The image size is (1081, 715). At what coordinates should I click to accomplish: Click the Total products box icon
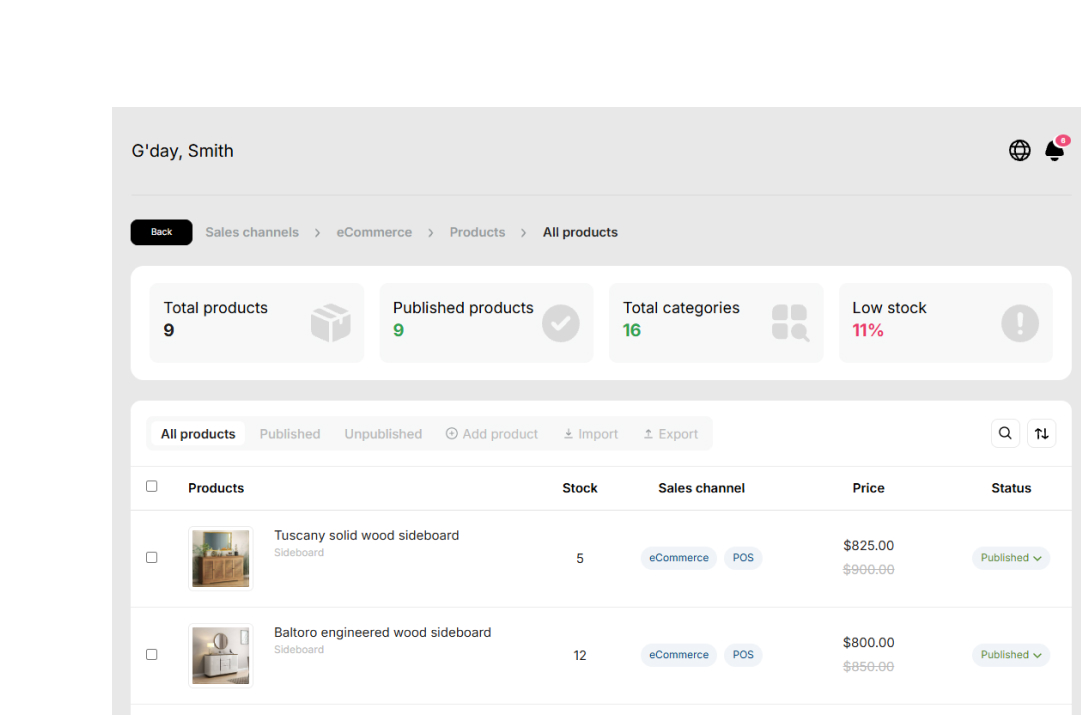pyautogui.click(x=331, y=323)
